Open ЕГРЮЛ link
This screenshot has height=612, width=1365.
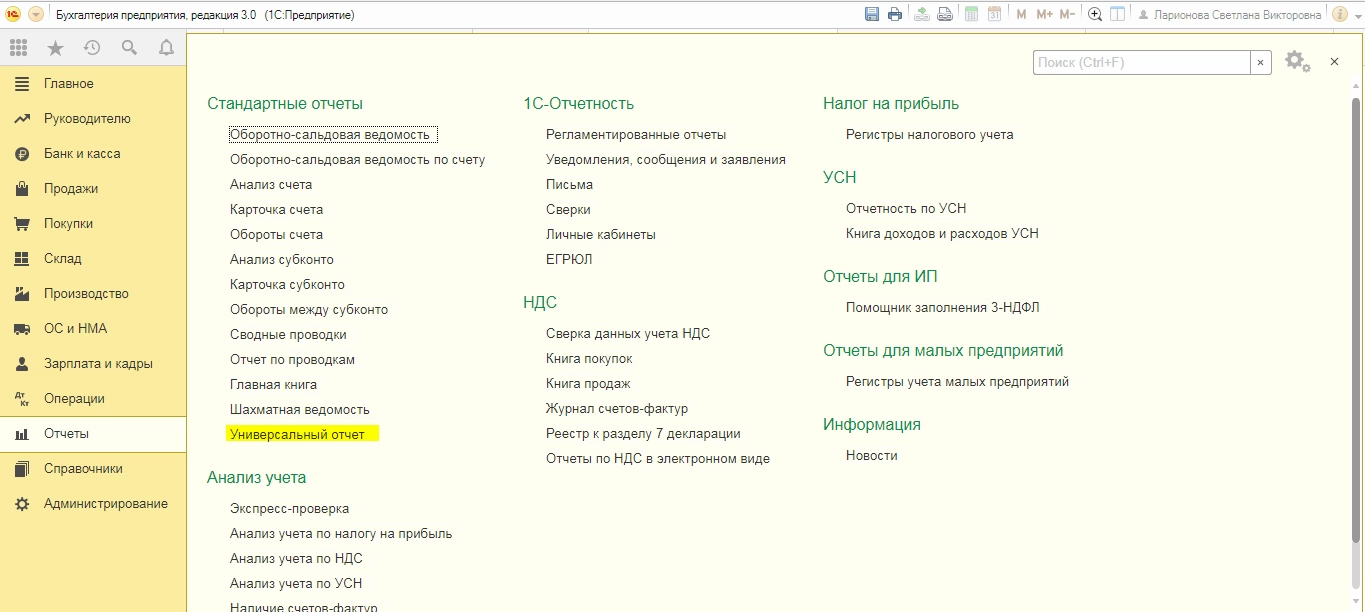click(569, 259)
